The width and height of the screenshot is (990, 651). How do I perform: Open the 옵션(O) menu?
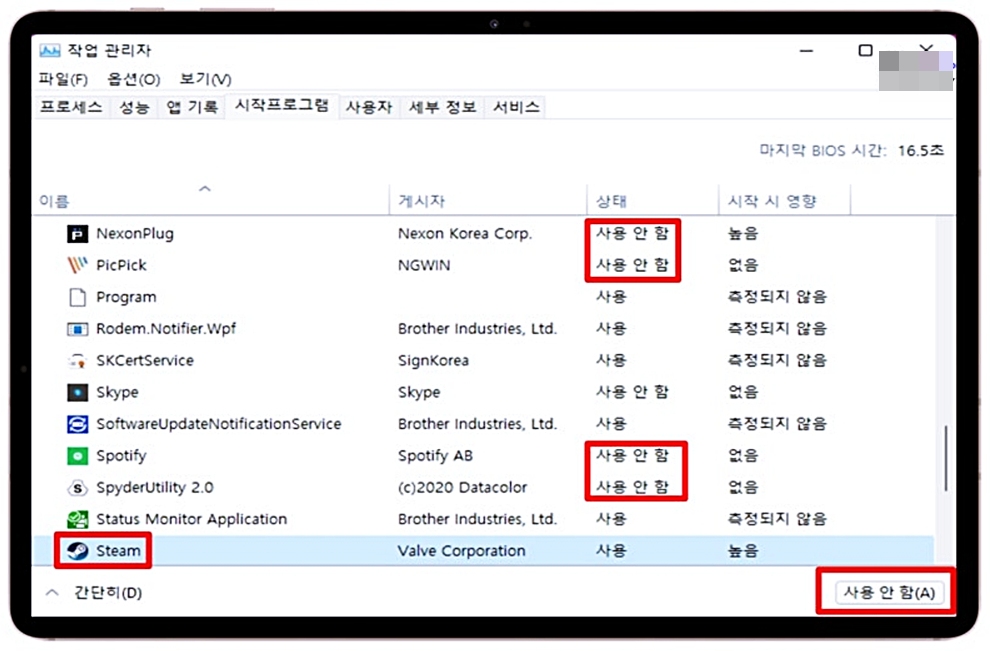[133, 80]
